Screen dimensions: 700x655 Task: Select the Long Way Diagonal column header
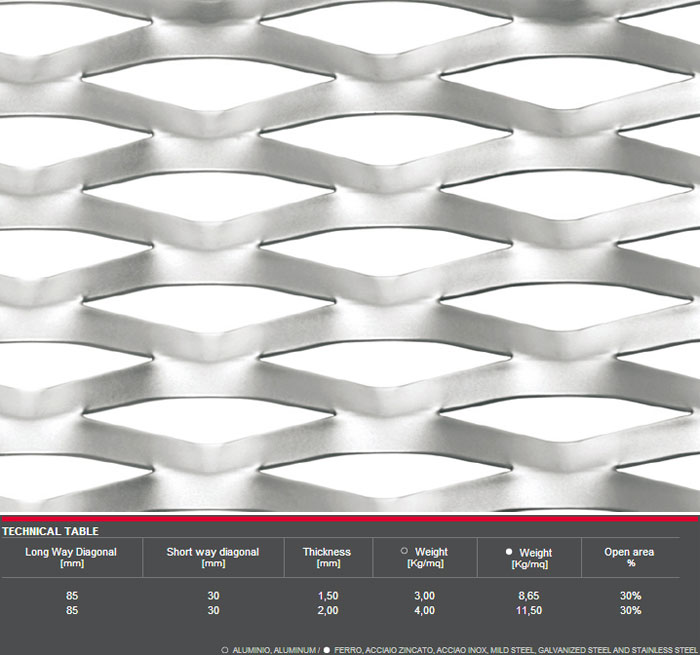click(x=71, y=557)
